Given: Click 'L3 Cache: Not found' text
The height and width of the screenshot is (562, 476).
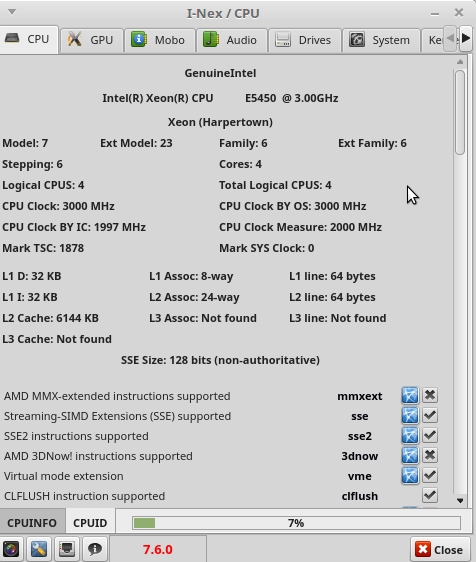Looking at the screenshot, I should [x=57, y=339].
